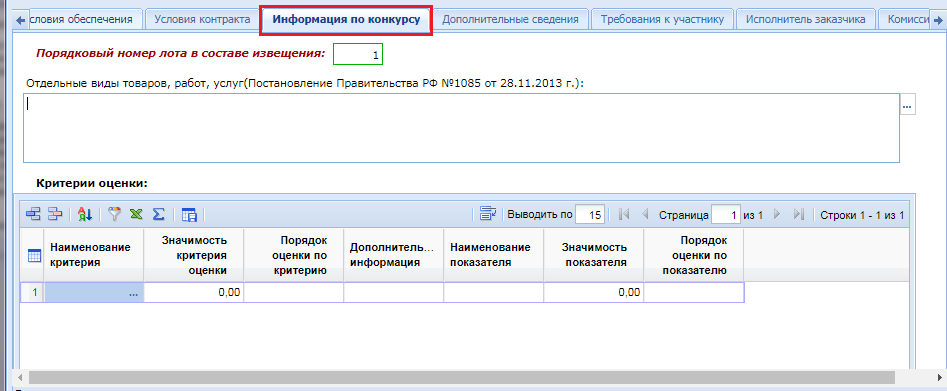Show the sum totals row
Viewport: 947px width, 391px height.
pos(158,214)
